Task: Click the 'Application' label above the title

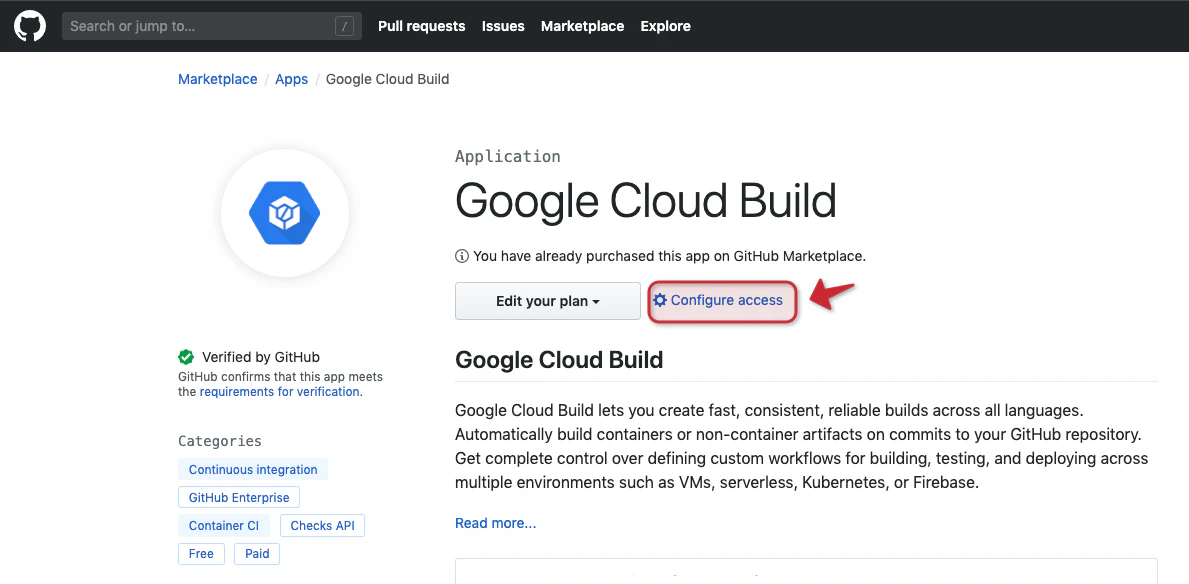Action: (x=507, y=156)
